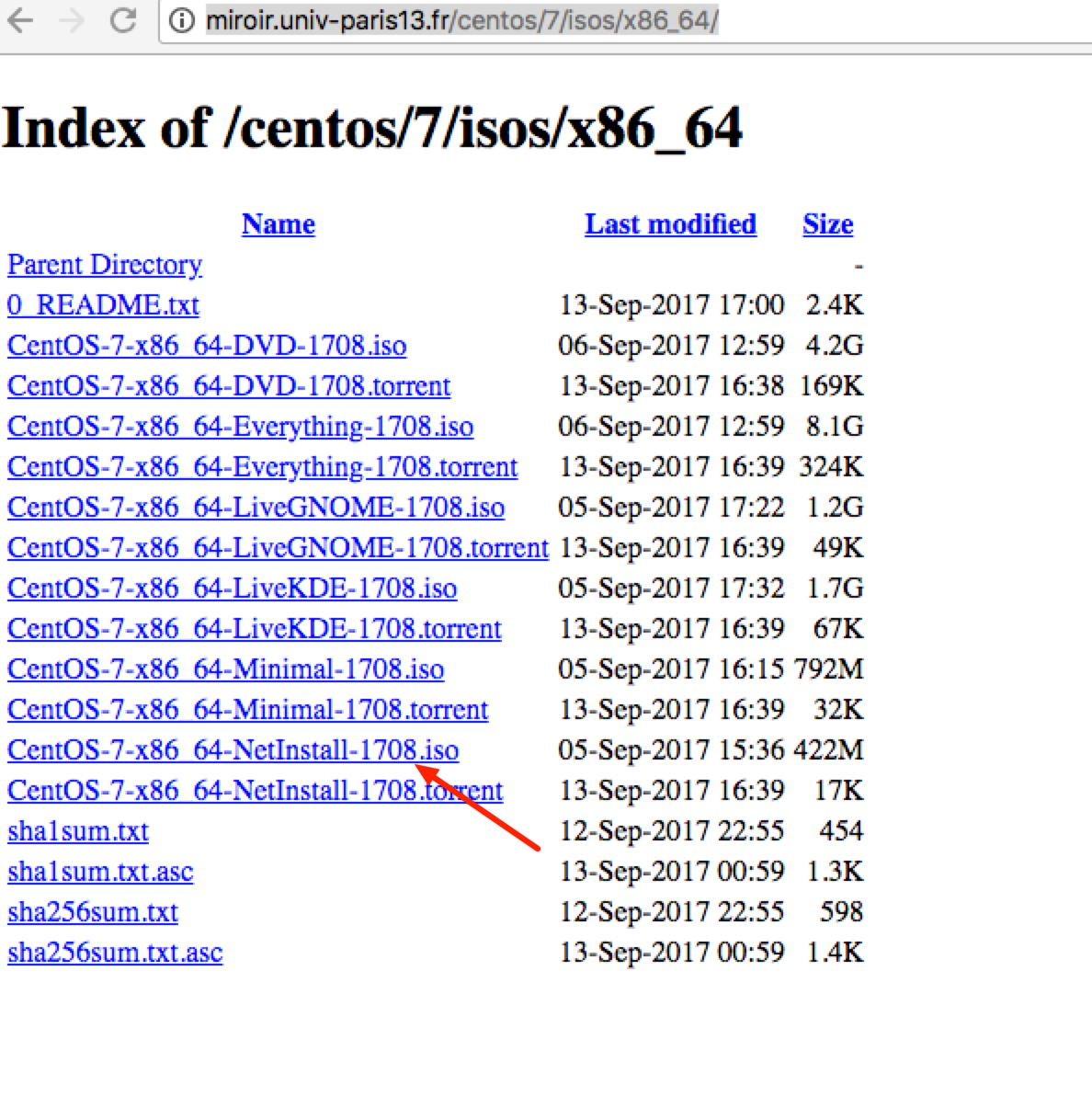1092x1120 pixels.
Task: Click the address bar URL field
Action: [x=552, y=20]
